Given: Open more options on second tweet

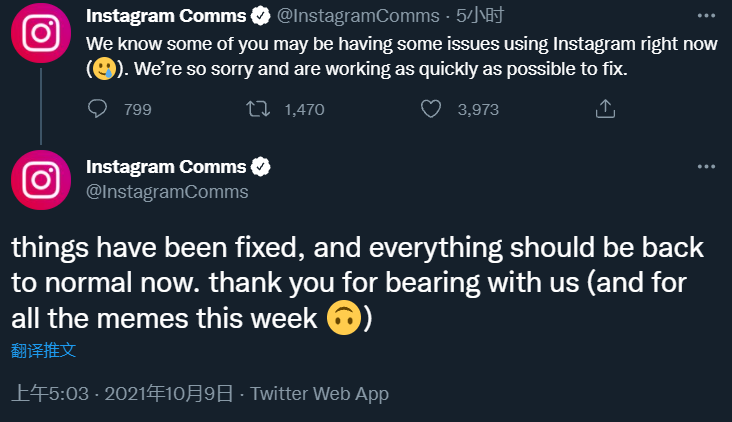Looking at the screenshot, I should coord(705,165).
